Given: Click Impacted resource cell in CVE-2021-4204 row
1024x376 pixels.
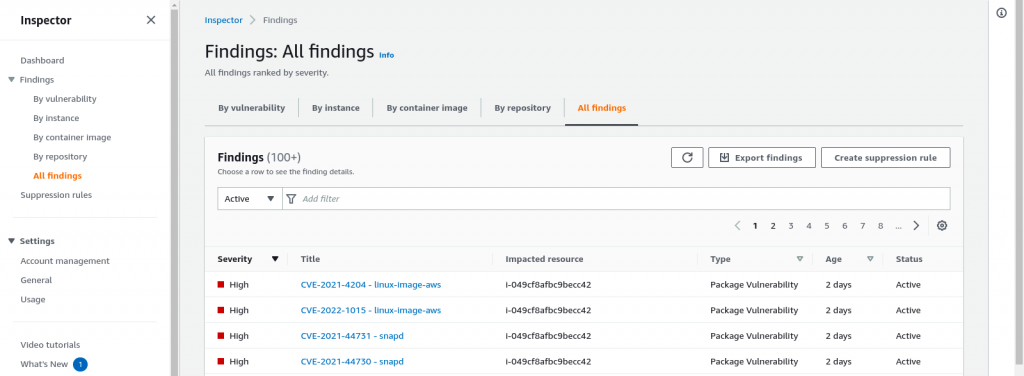Looking at the screenshot, I should 548,285.
